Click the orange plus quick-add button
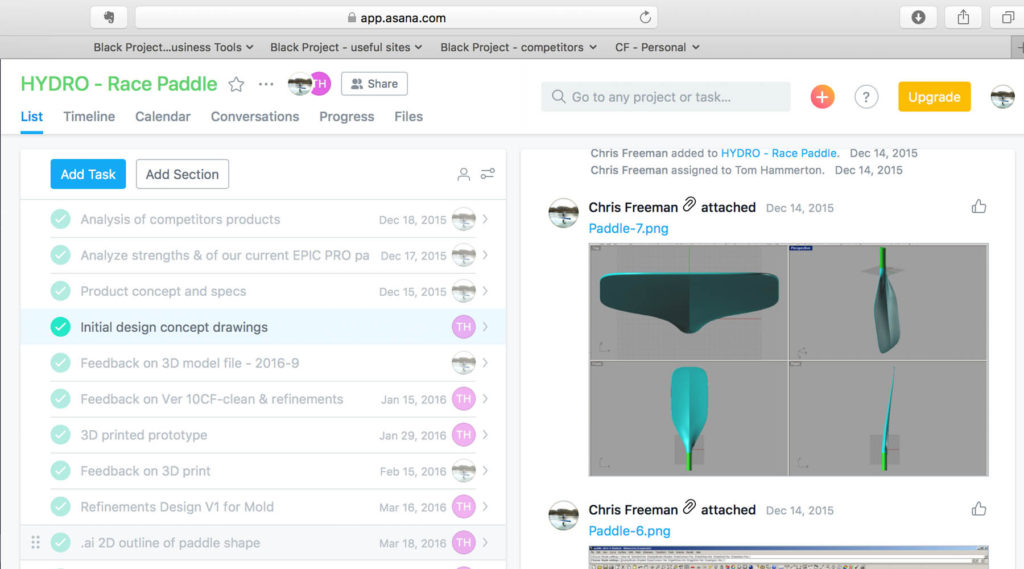The height and width of the screenshot is (569, 1024). pyautogui.click(x=822, y=97)
